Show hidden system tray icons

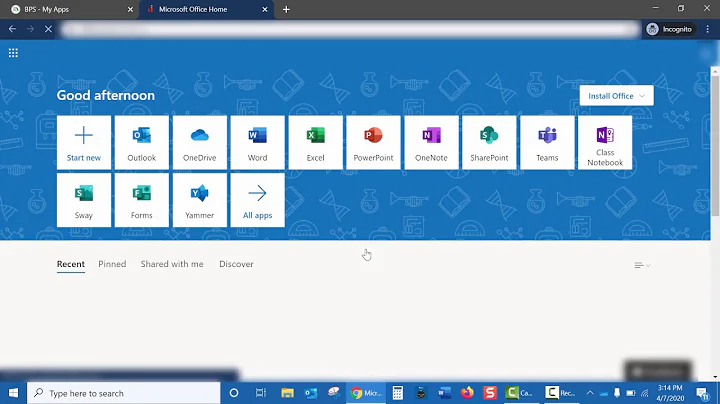(590, 393)
